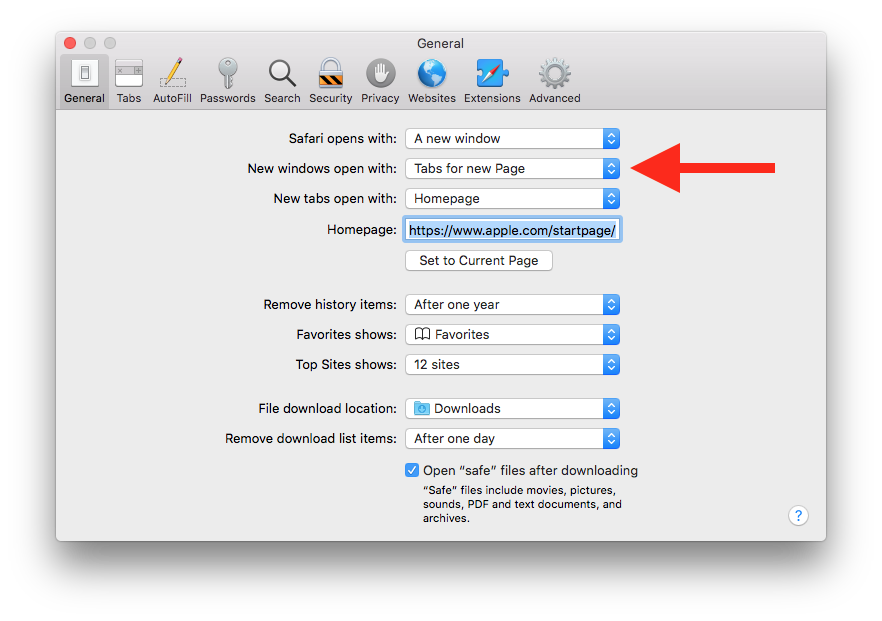Open the File download location dropdown
Screen dimensions: 882x621
[x=512, y=408]
